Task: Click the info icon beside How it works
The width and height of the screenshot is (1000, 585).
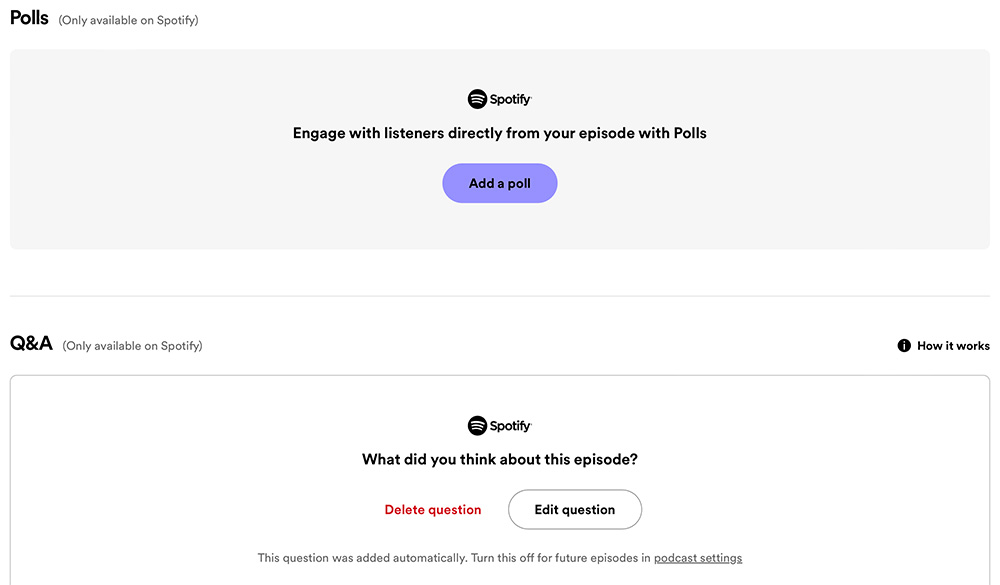Action: (904, 345)
